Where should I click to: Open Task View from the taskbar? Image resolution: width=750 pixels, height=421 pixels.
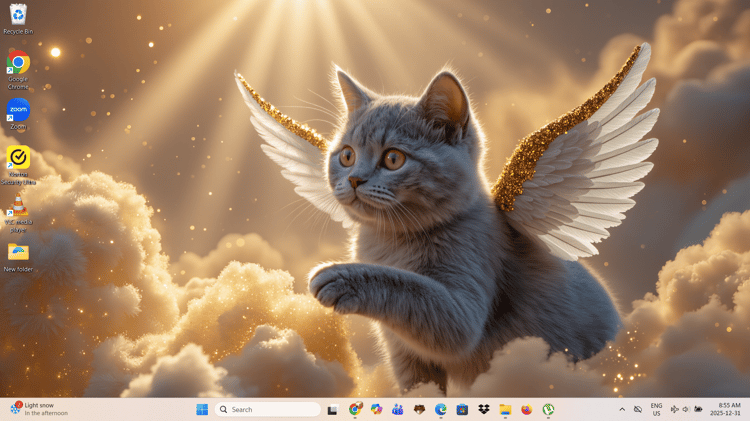(x=332, y=410)
